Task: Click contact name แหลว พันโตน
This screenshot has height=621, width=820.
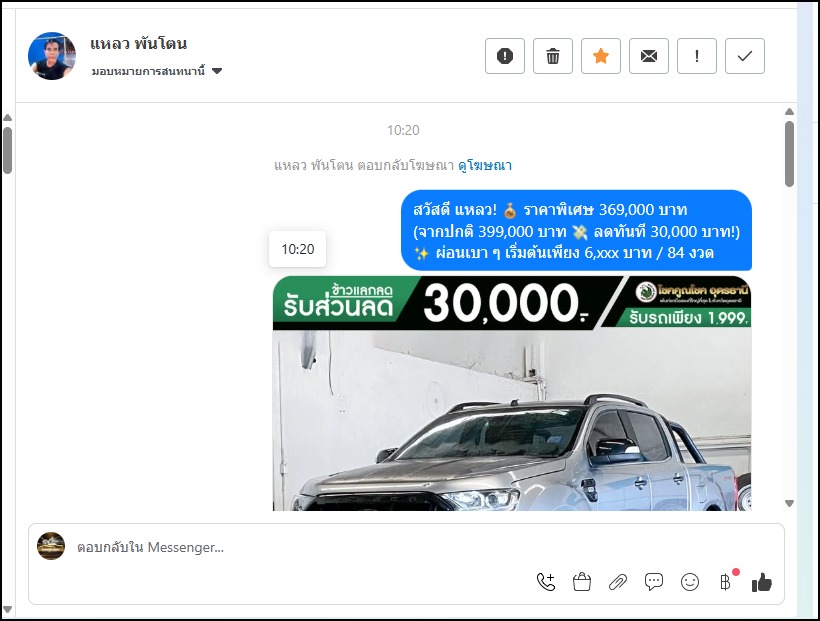Action: click(139, 43)
